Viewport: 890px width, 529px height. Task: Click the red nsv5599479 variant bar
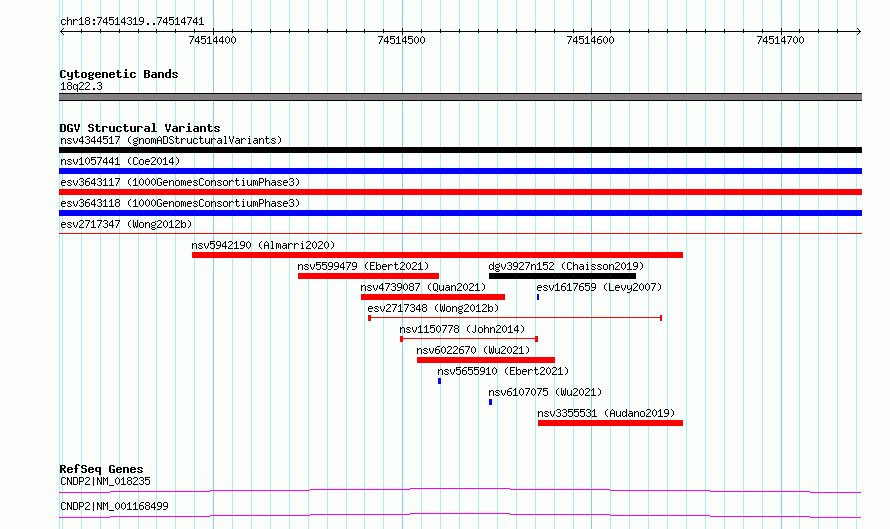pyautogui.click(x=368, y=276)
